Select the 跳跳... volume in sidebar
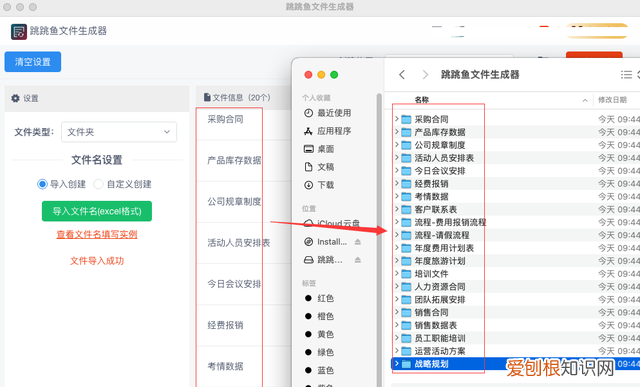 [x=324, y=260]
